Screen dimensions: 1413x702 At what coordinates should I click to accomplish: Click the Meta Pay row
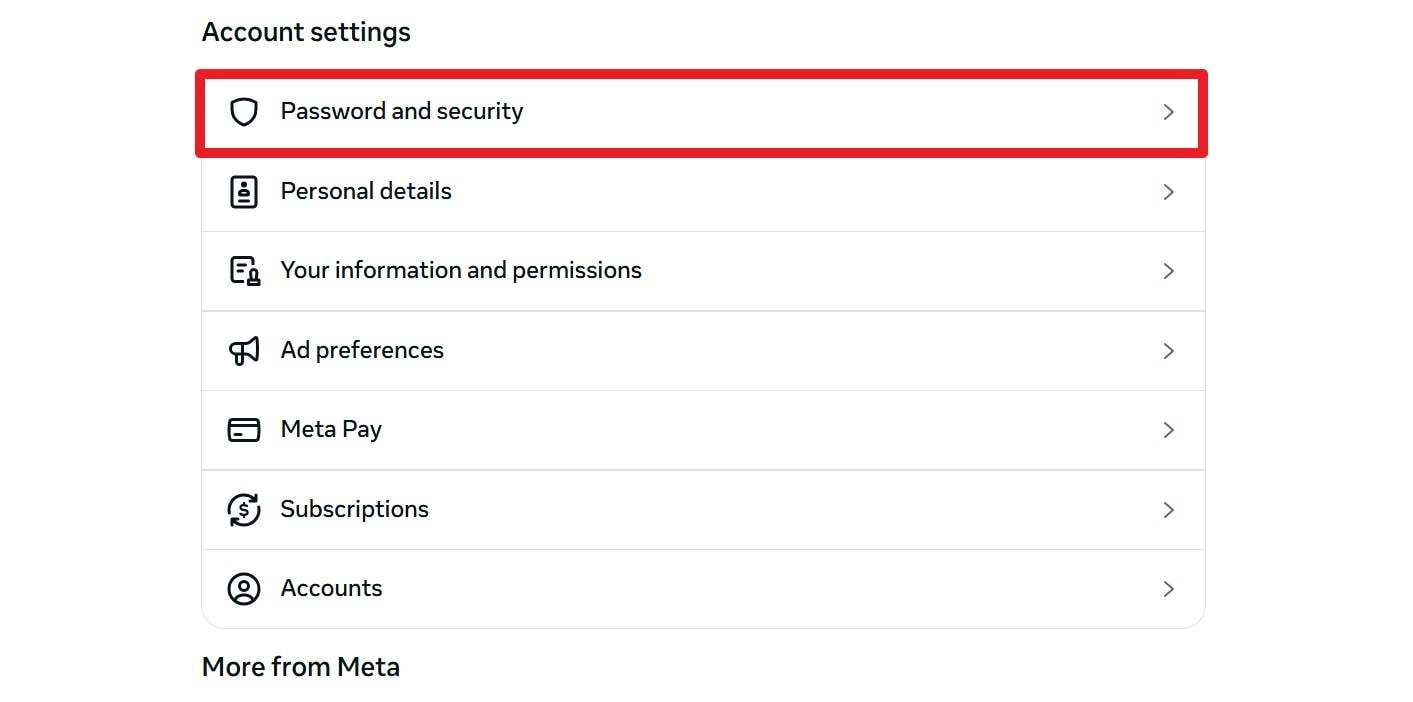(x=700, y=429)
